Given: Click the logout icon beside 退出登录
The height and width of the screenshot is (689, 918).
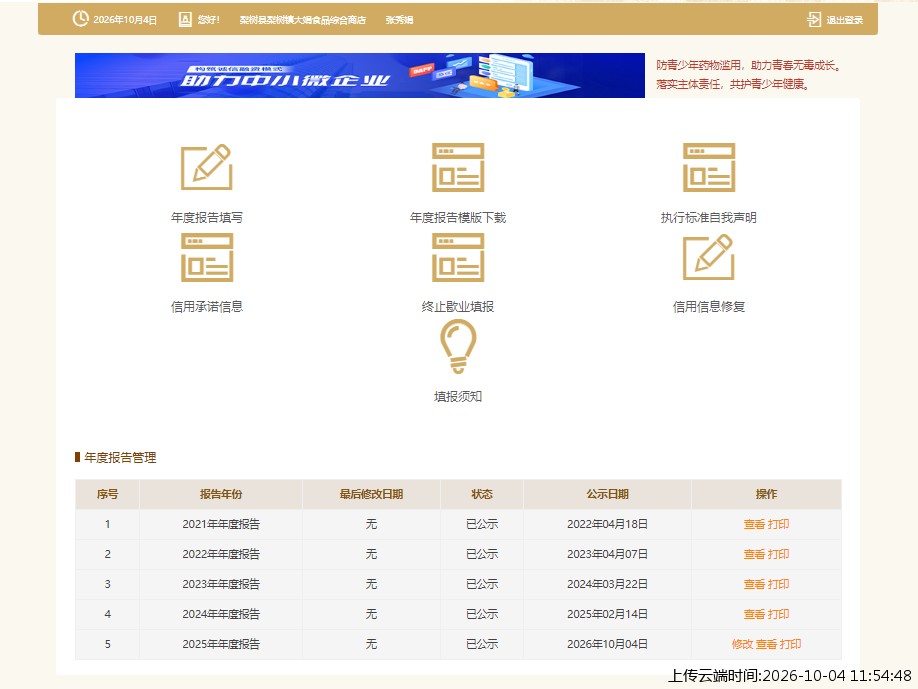Looking at the screenshot, I should click(814, 19).
